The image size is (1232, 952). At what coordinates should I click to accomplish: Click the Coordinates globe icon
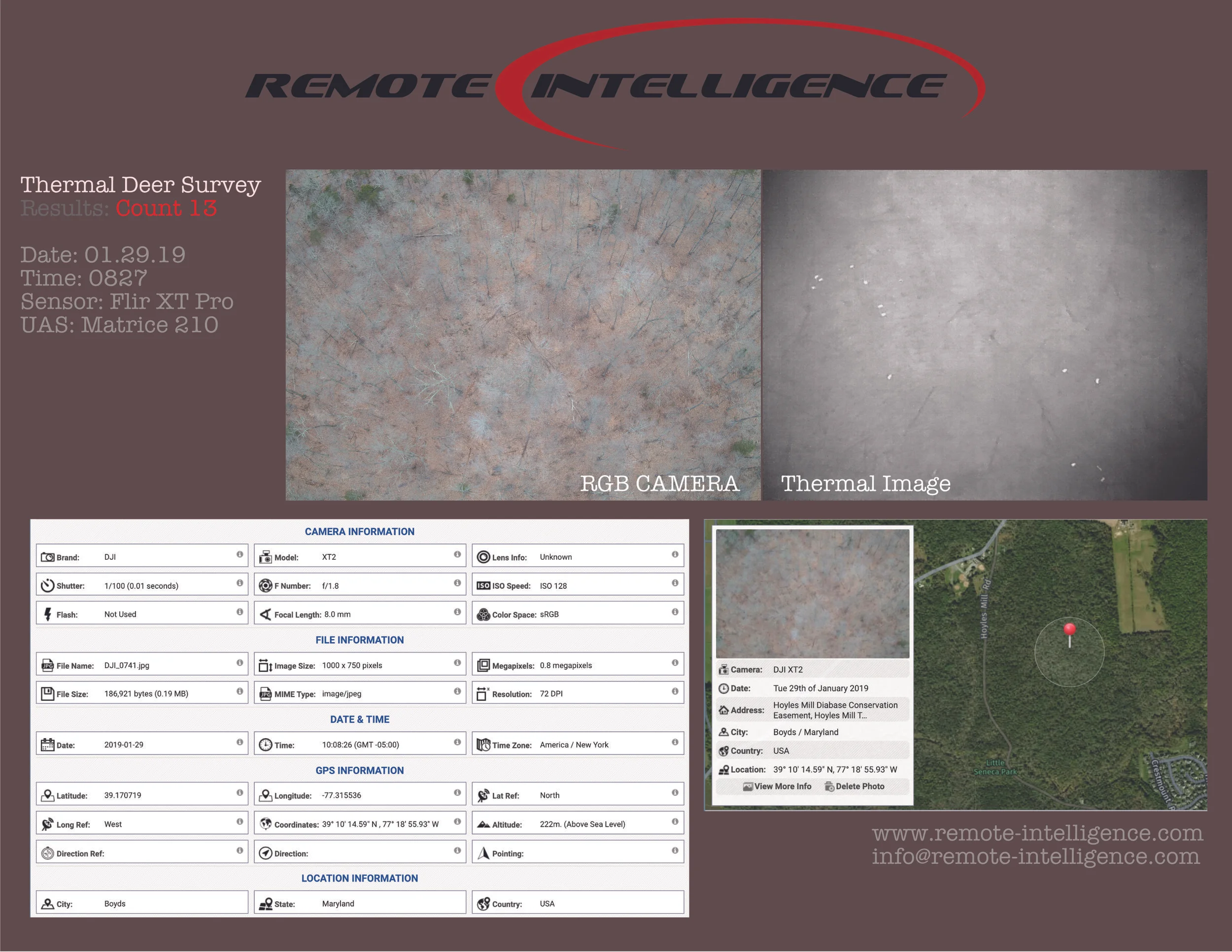coord(265,824)
